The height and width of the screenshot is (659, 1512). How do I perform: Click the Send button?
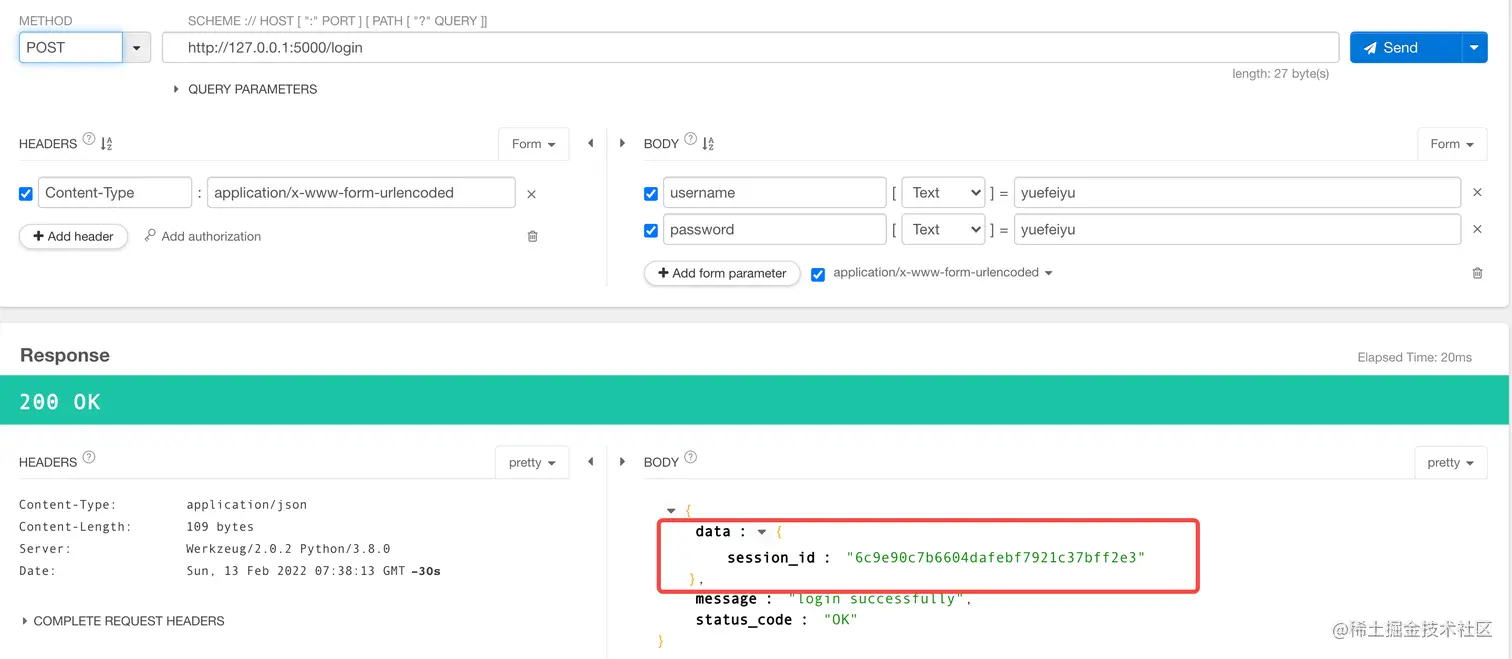click(x=1405, y=47)
